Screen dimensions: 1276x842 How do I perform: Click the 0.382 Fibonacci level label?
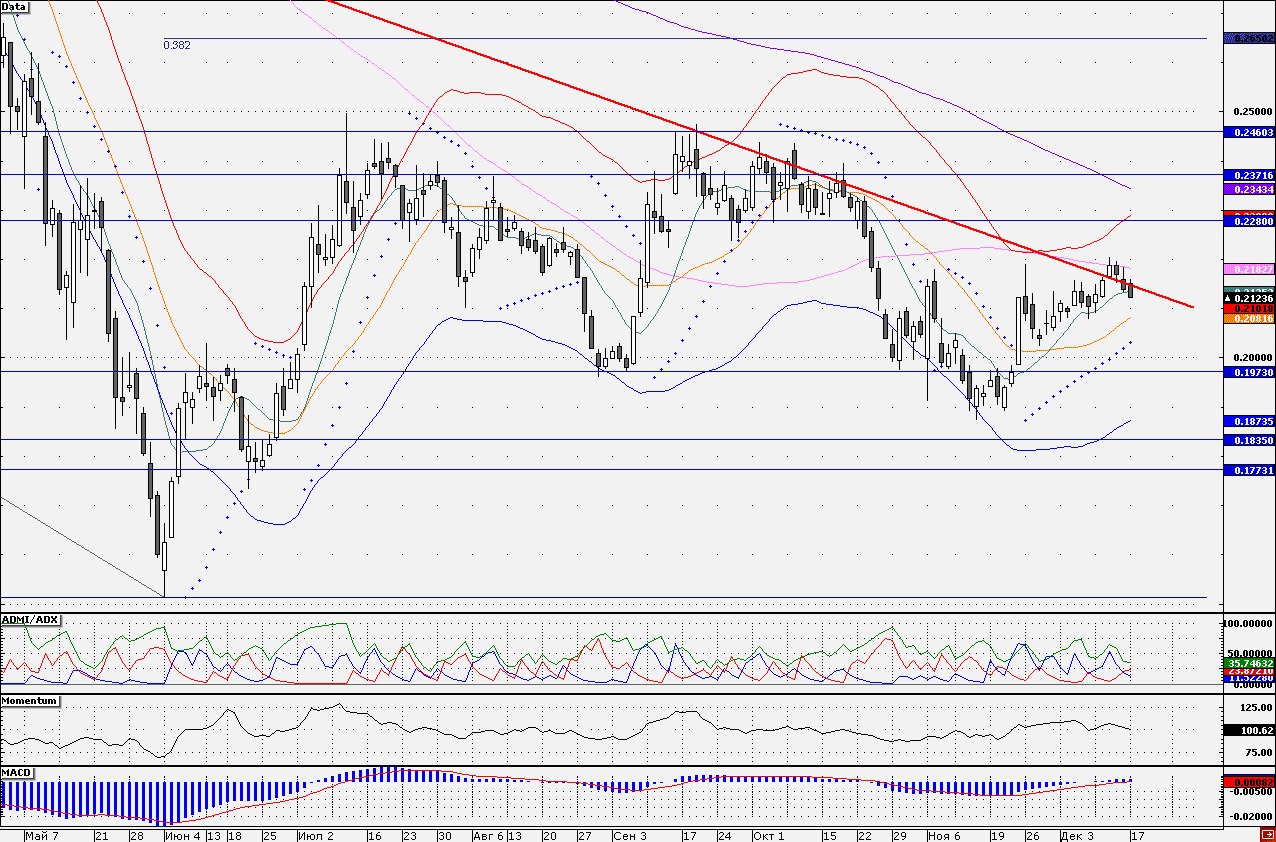click(177, 45)
